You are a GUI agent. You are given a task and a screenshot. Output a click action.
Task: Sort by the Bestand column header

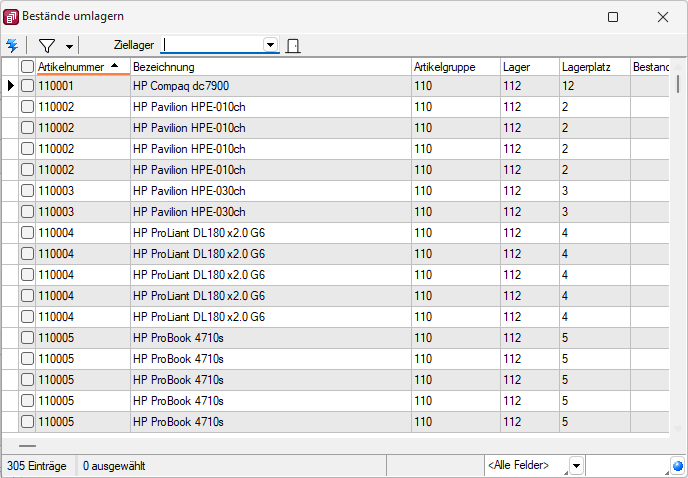click(650, 67)
